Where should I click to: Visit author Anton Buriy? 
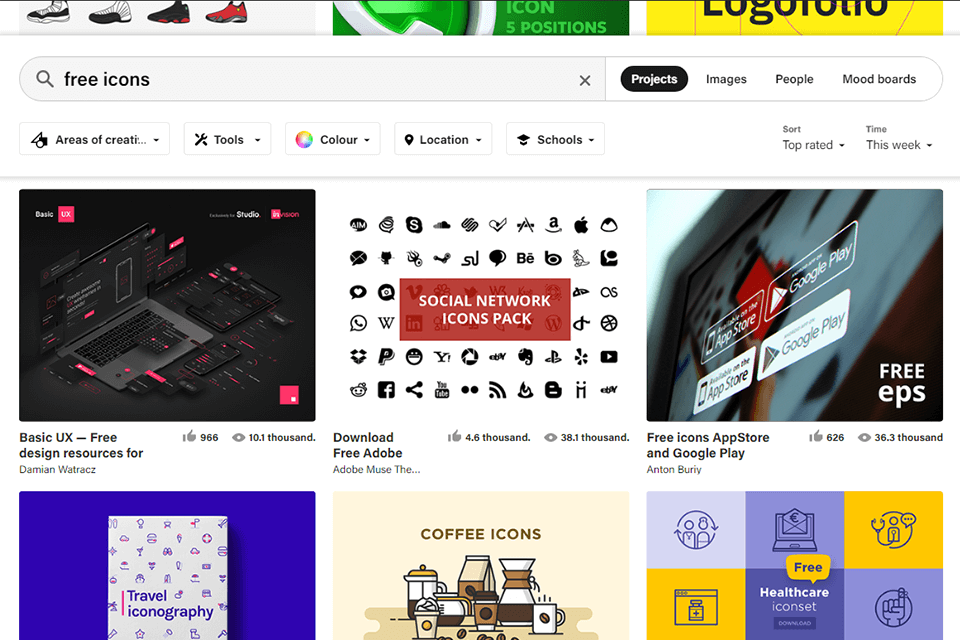(x=674, y=469)
